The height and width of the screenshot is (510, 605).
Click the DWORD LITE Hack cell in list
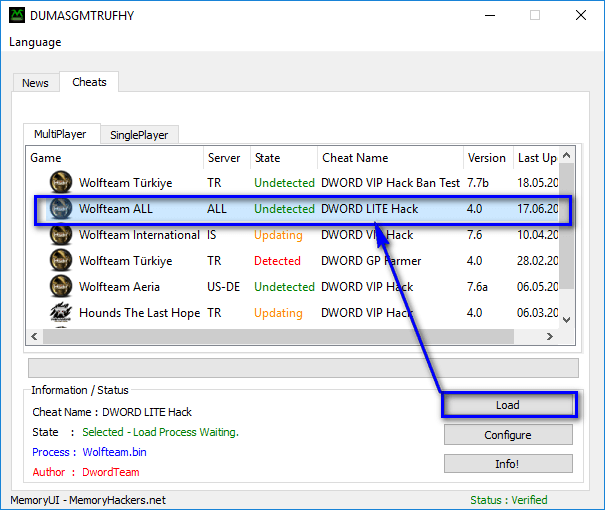click(x=370, y=209)
